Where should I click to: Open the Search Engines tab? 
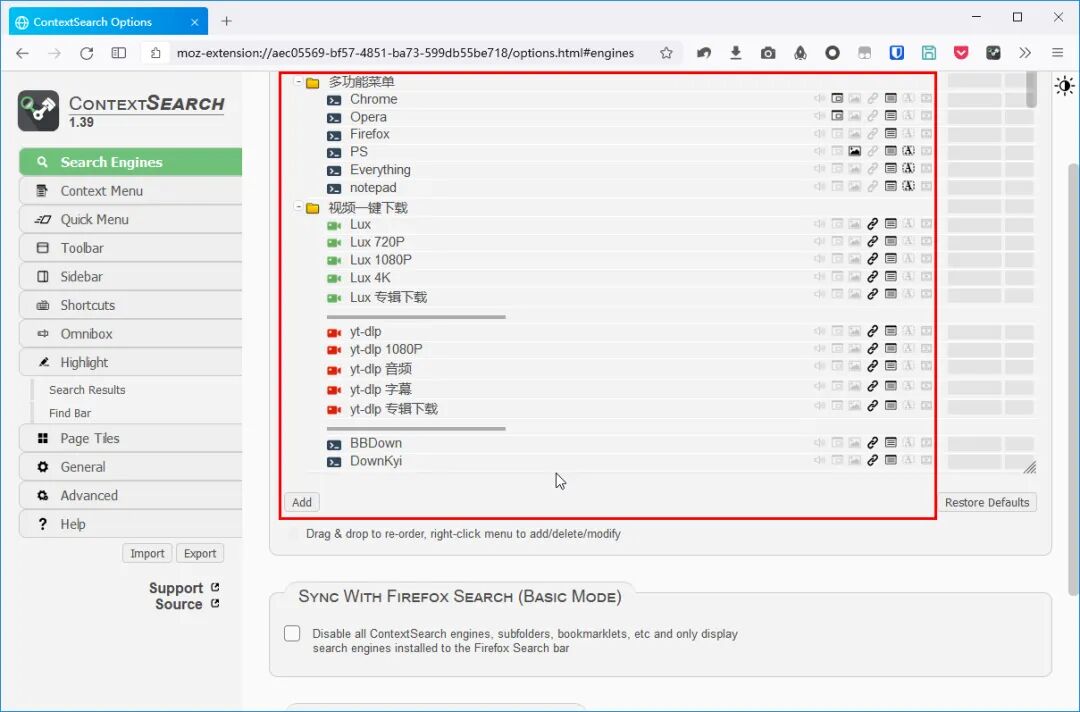pos(131,162)
